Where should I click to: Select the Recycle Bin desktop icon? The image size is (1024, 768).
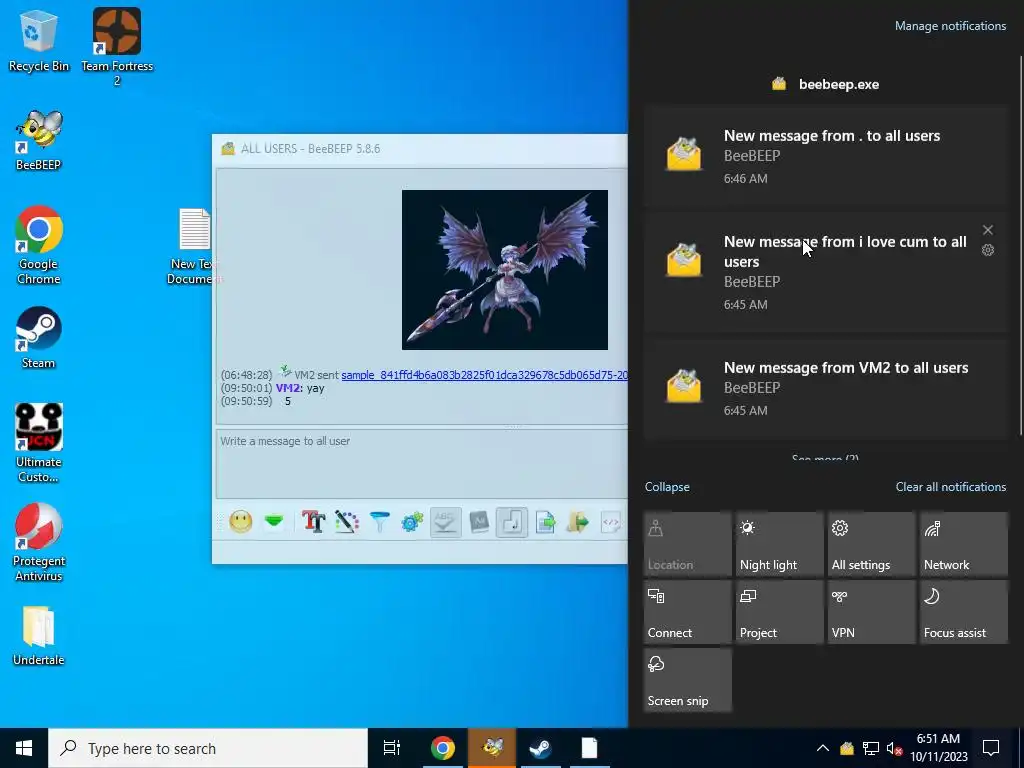[39, 40]
